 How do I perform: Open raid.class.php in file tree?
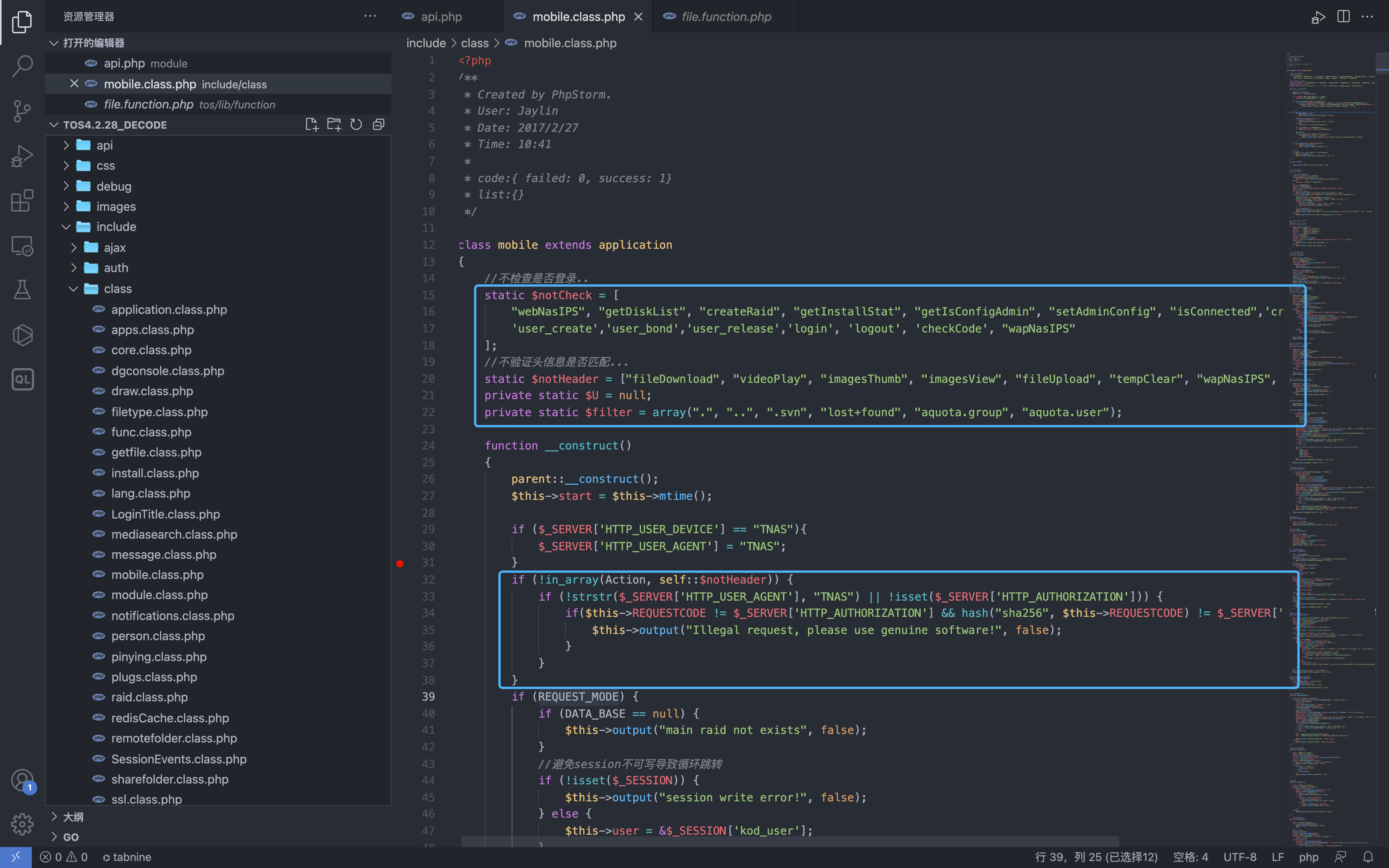(149, 697)
